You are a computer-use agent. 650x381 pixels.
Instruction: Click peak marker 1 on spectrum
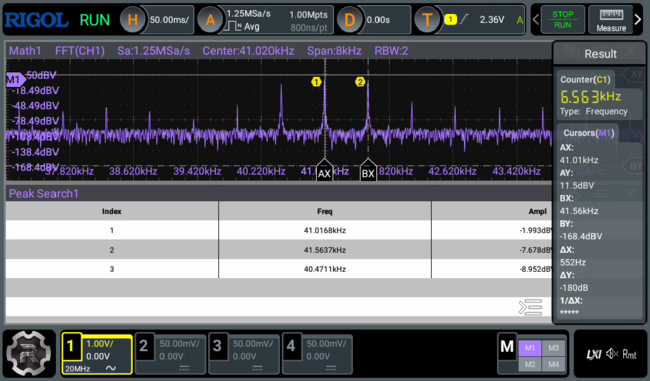(316, 82)
